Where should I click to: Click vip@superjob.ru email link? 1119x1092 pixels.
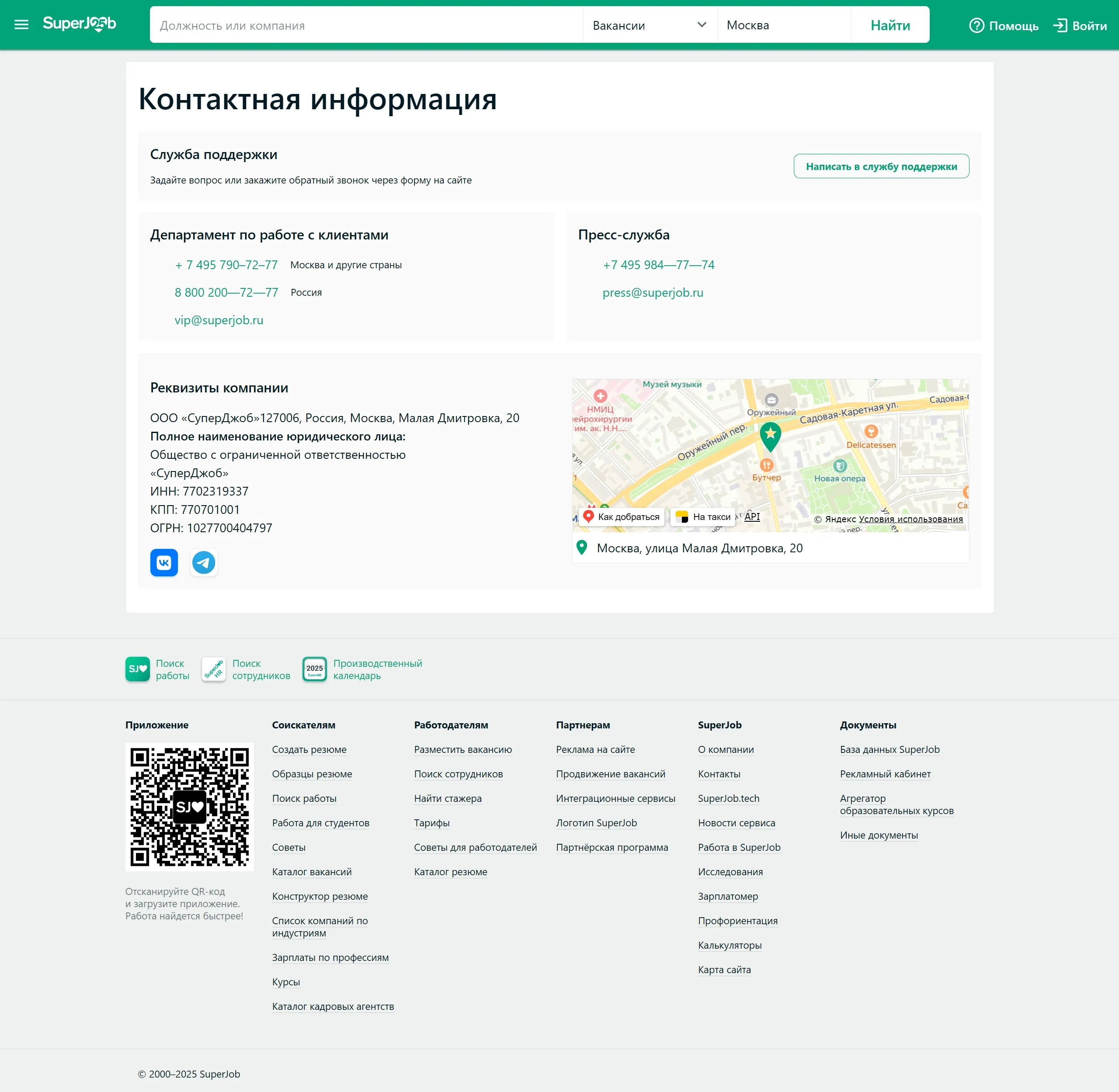pos(219,320)
